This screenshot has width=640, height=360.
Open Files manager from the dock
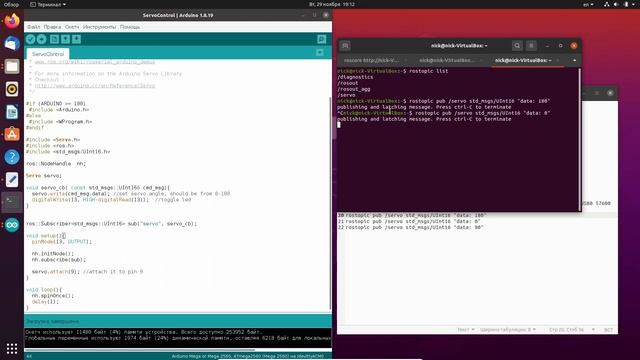[x=12, y=66]
